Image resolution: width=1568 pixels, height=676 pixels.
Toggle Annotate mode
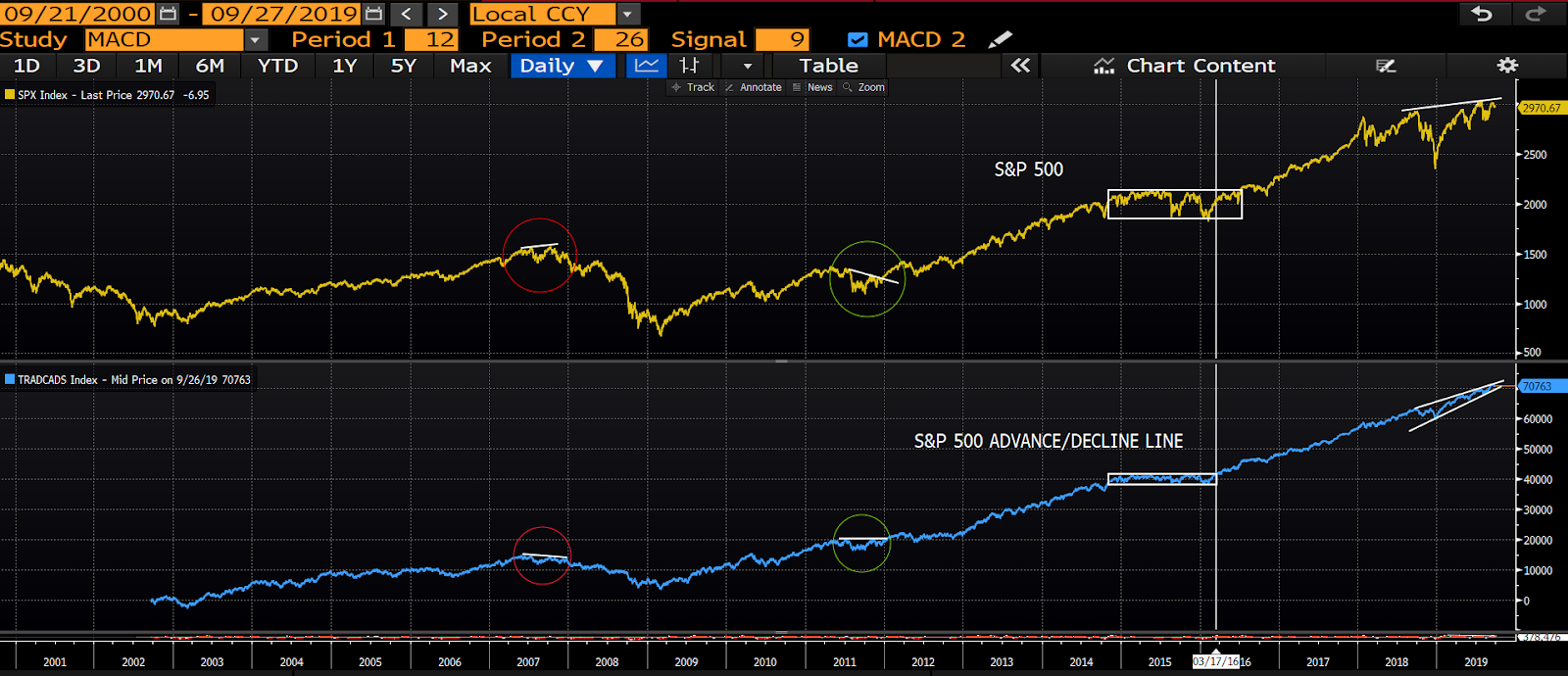click(753, 87)
